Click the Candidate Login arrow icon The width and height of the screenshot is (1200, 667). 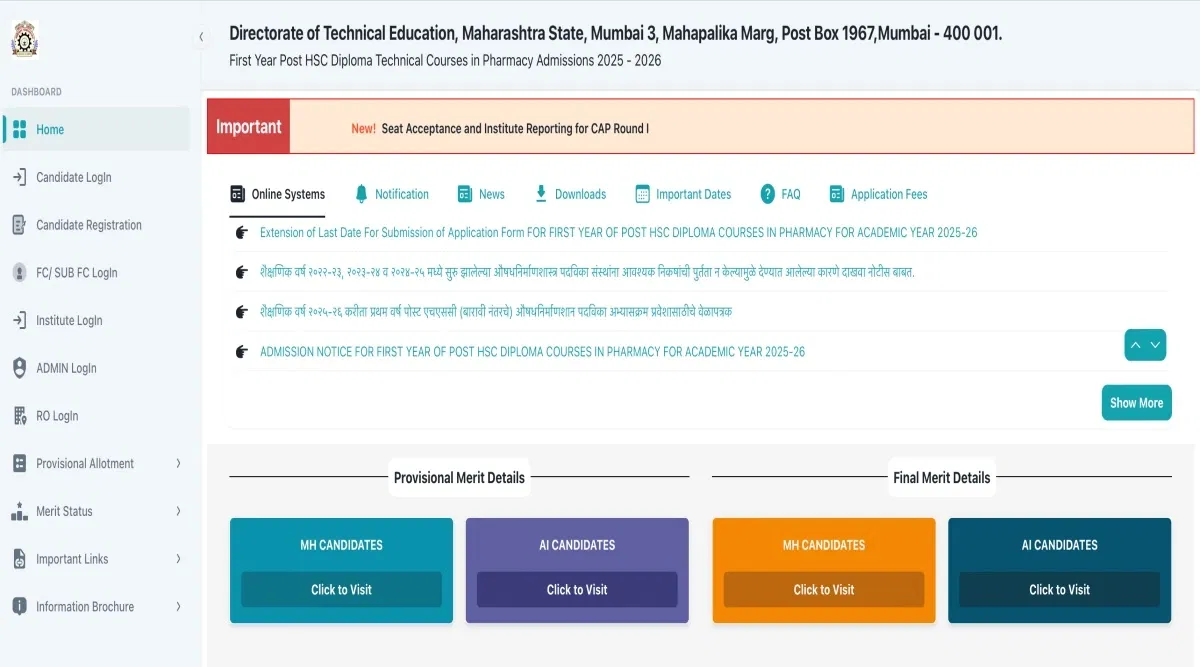point(19,177)
